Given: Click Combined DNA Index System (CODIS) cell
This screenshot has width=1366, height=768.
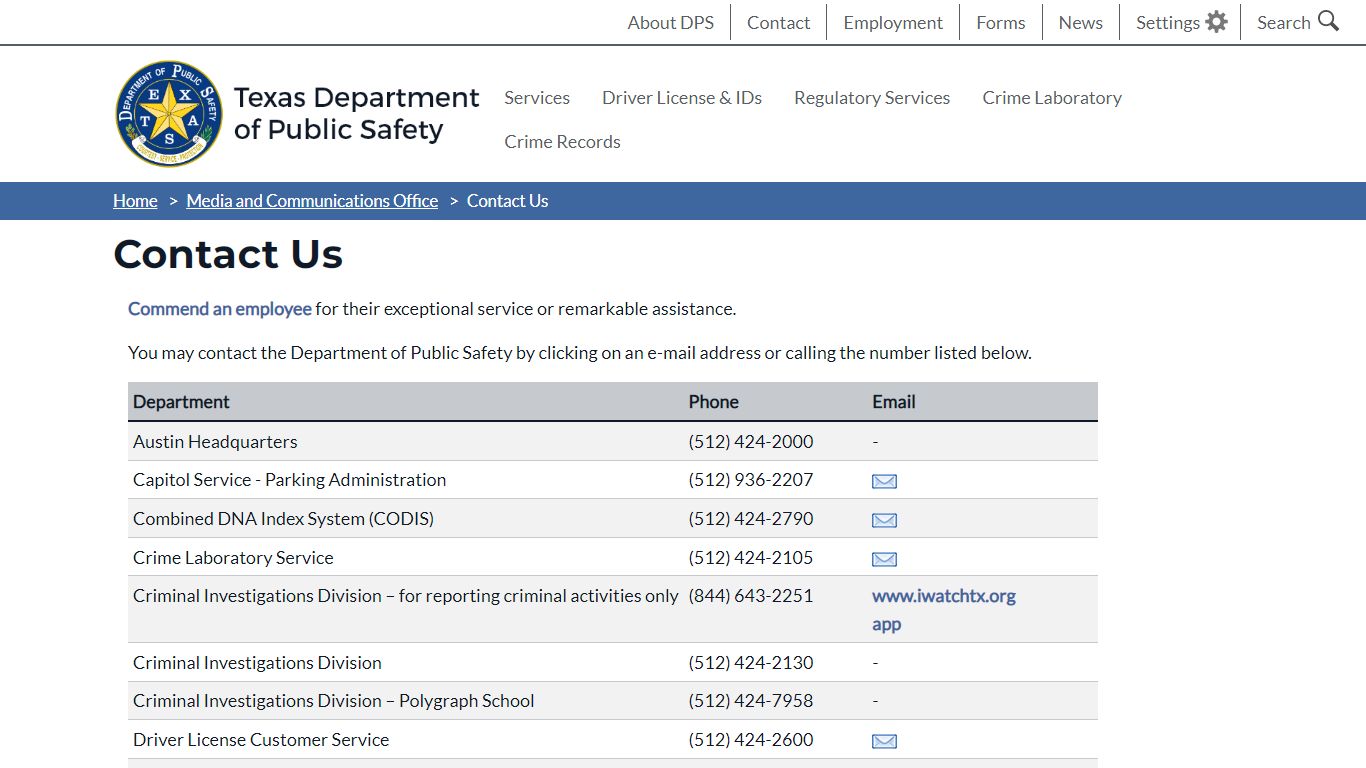Looking at the screenshot, I should coord(283,519).
